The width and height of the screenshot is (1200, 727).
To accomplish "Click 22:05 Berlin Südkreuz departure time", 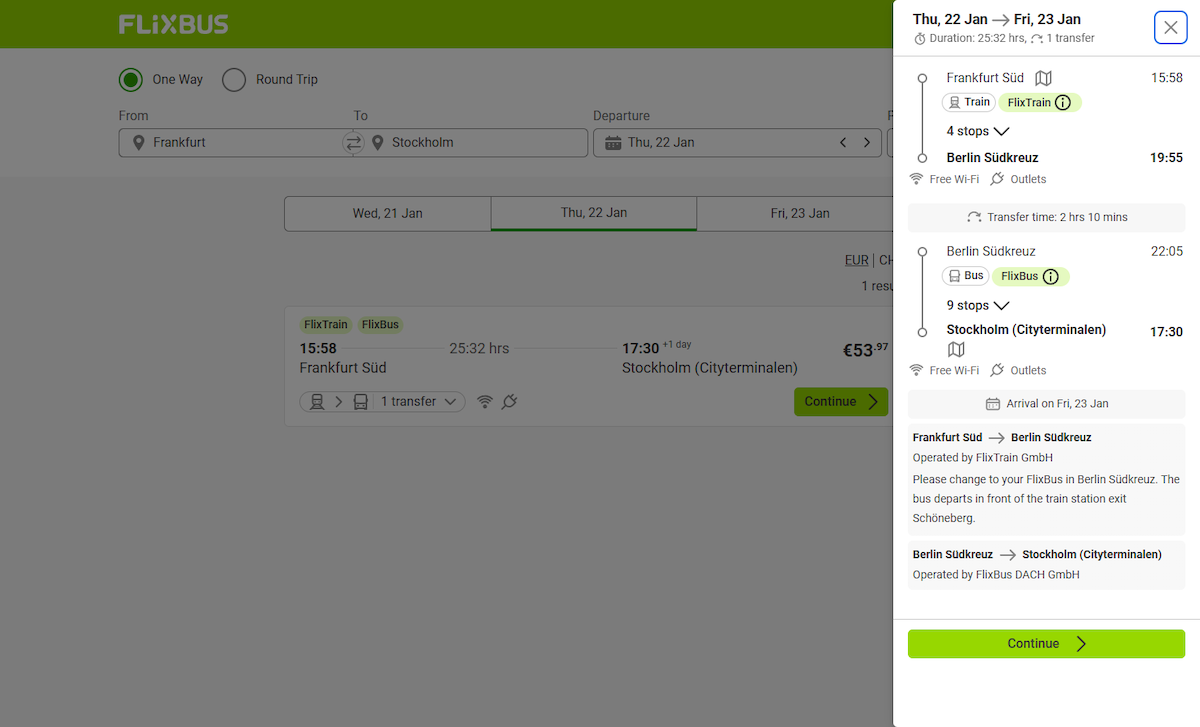I will pyautogui.click(x=1167, y=251).
